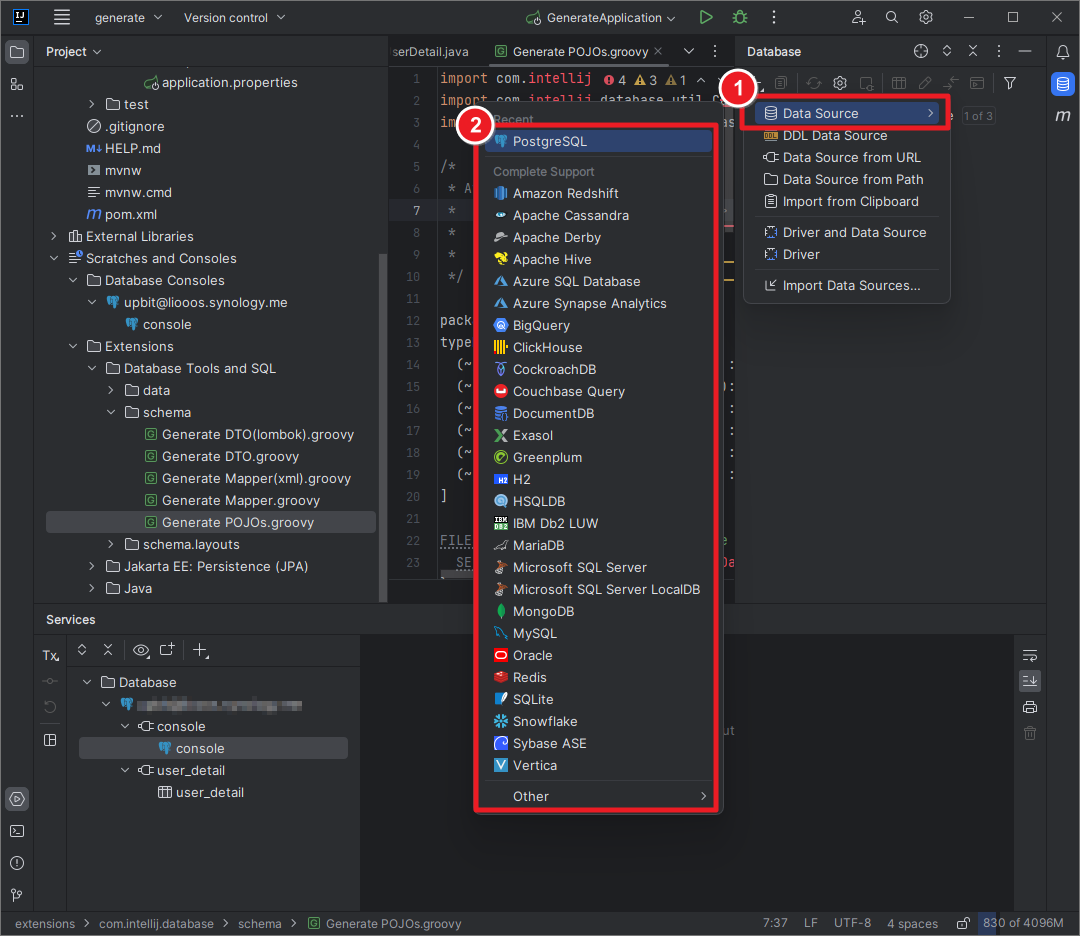Click the UTF-8 encoding in status bar
The height and width of the screenshot is (936, 1080).
click(x=853, y=923)
